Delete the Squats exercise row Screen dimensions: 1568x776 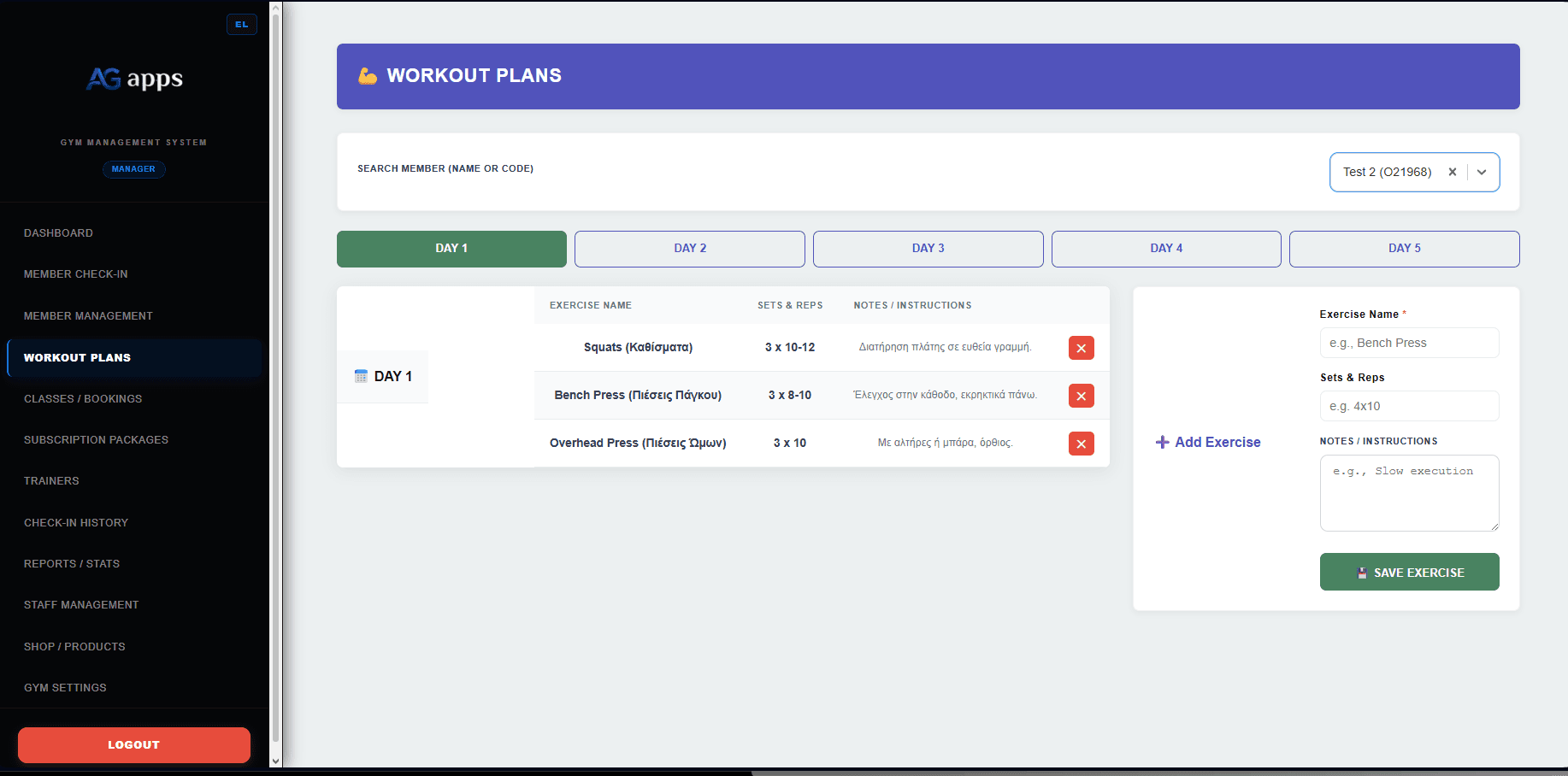pyautogui.click(x=1081, y=348)
